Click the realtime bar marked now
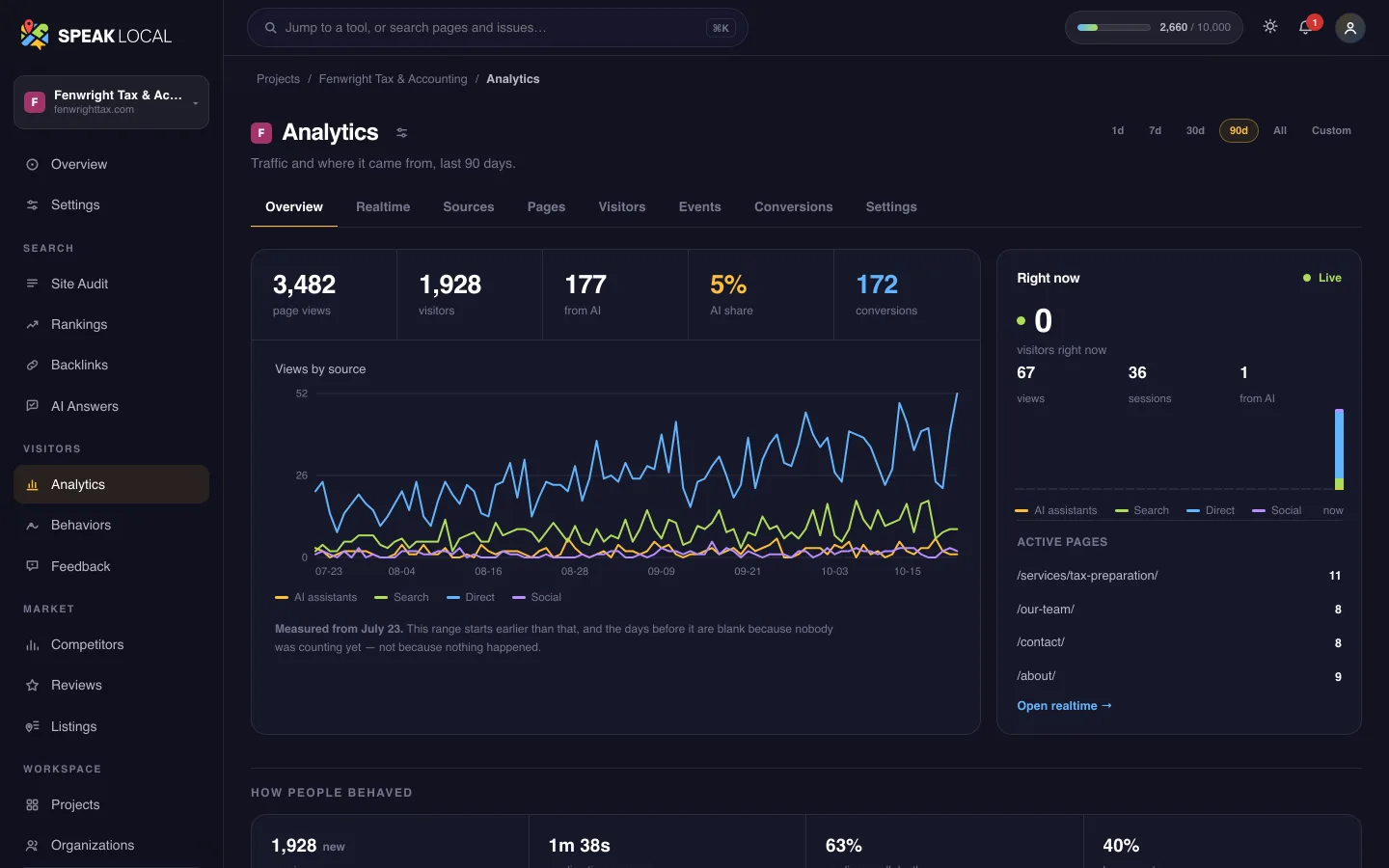 point(1339,449)
